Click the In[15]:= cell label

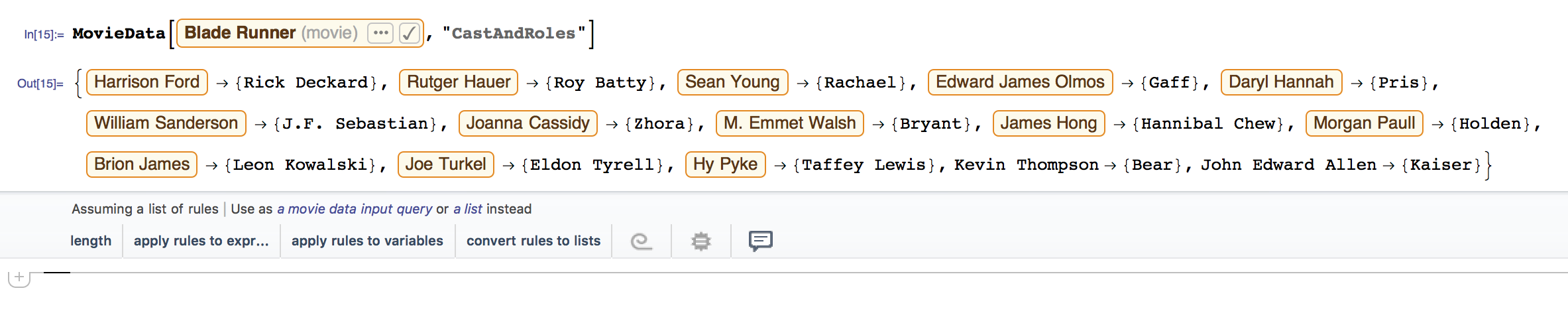[44, 34]
